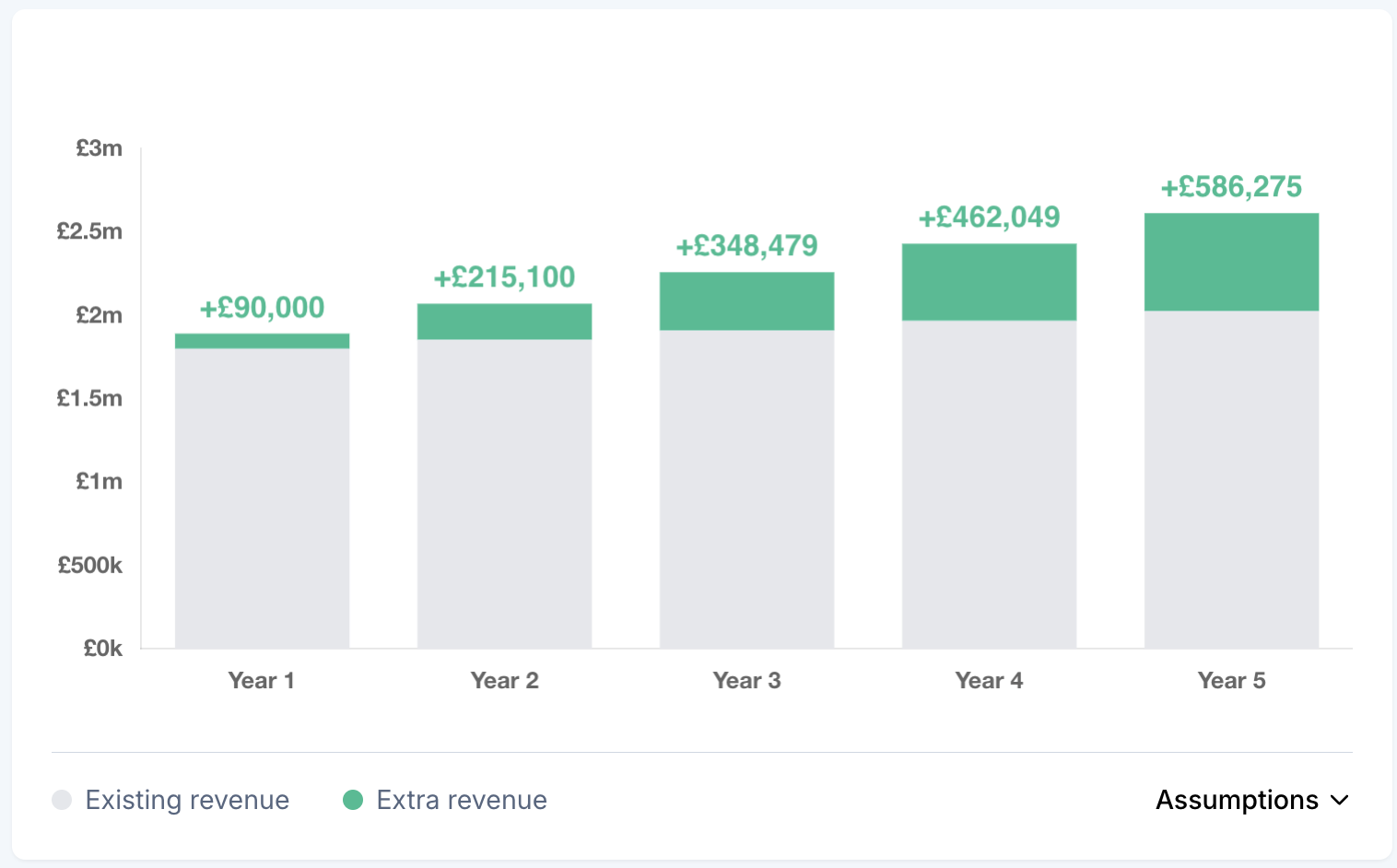
Task: Toggle Existing revenue visibility via legend
Action: coord(186,800)
